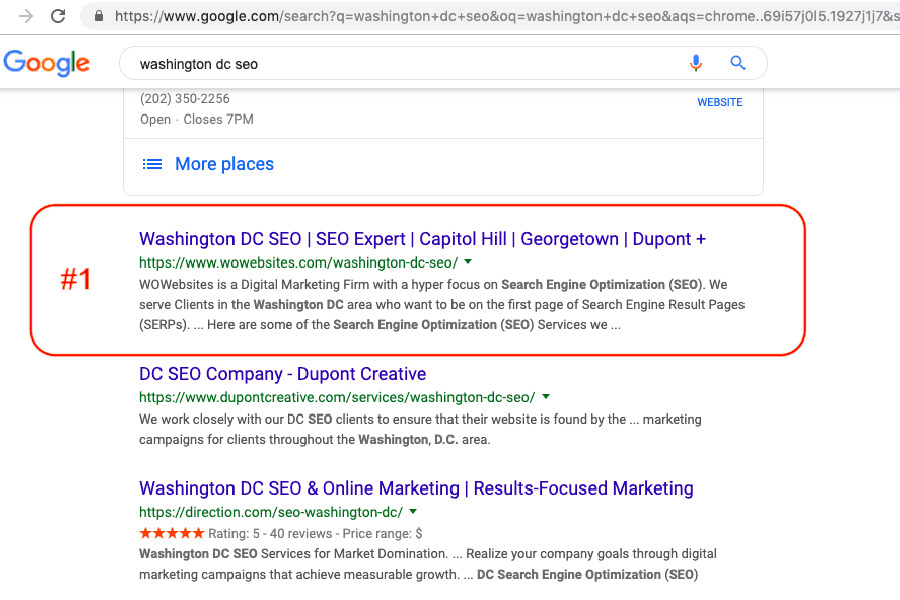Click the dupontcreative.com green URL
Image resolution: width=900 pixels, height=600 pixels.
337,397
